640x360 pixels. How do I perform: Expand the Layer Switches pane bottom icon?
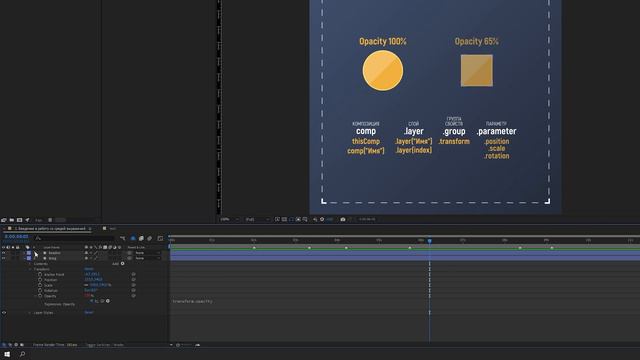(x=4, y=345)
